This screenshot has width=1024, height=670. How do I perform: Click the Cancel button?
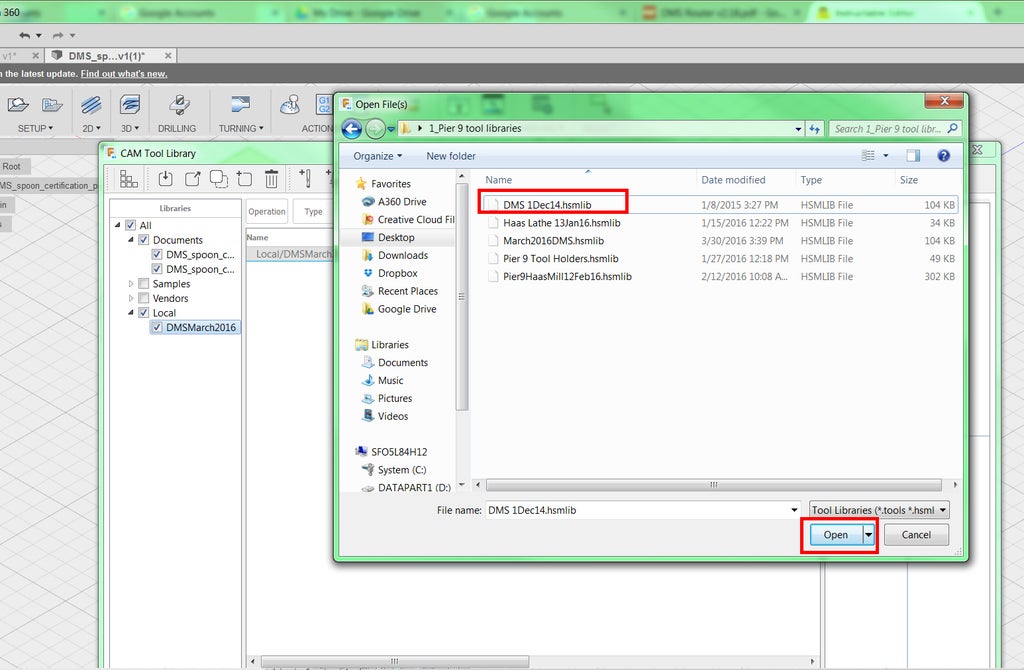point(916,535)
